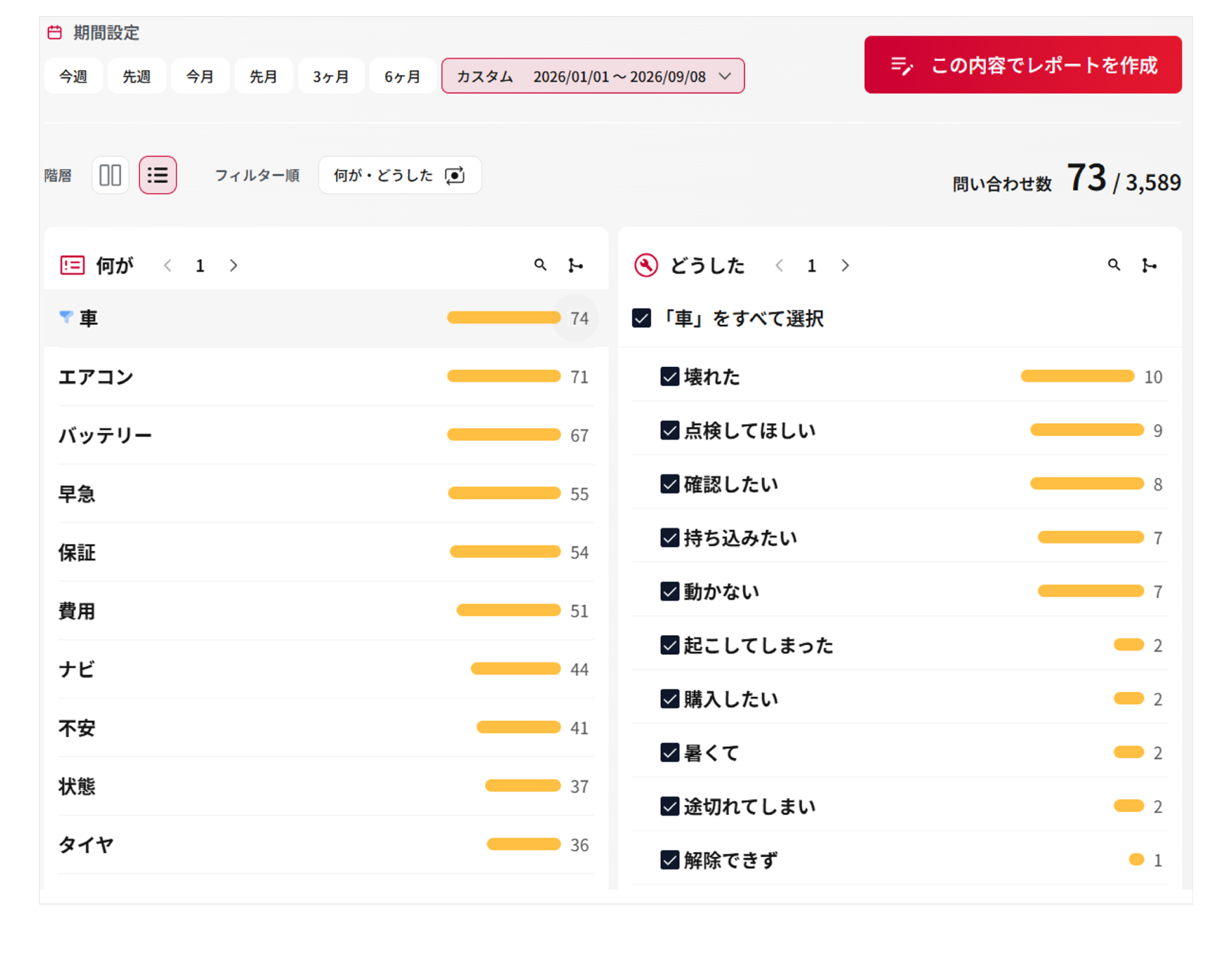Click the search icon in どうした panel

tap(1114, 265)
